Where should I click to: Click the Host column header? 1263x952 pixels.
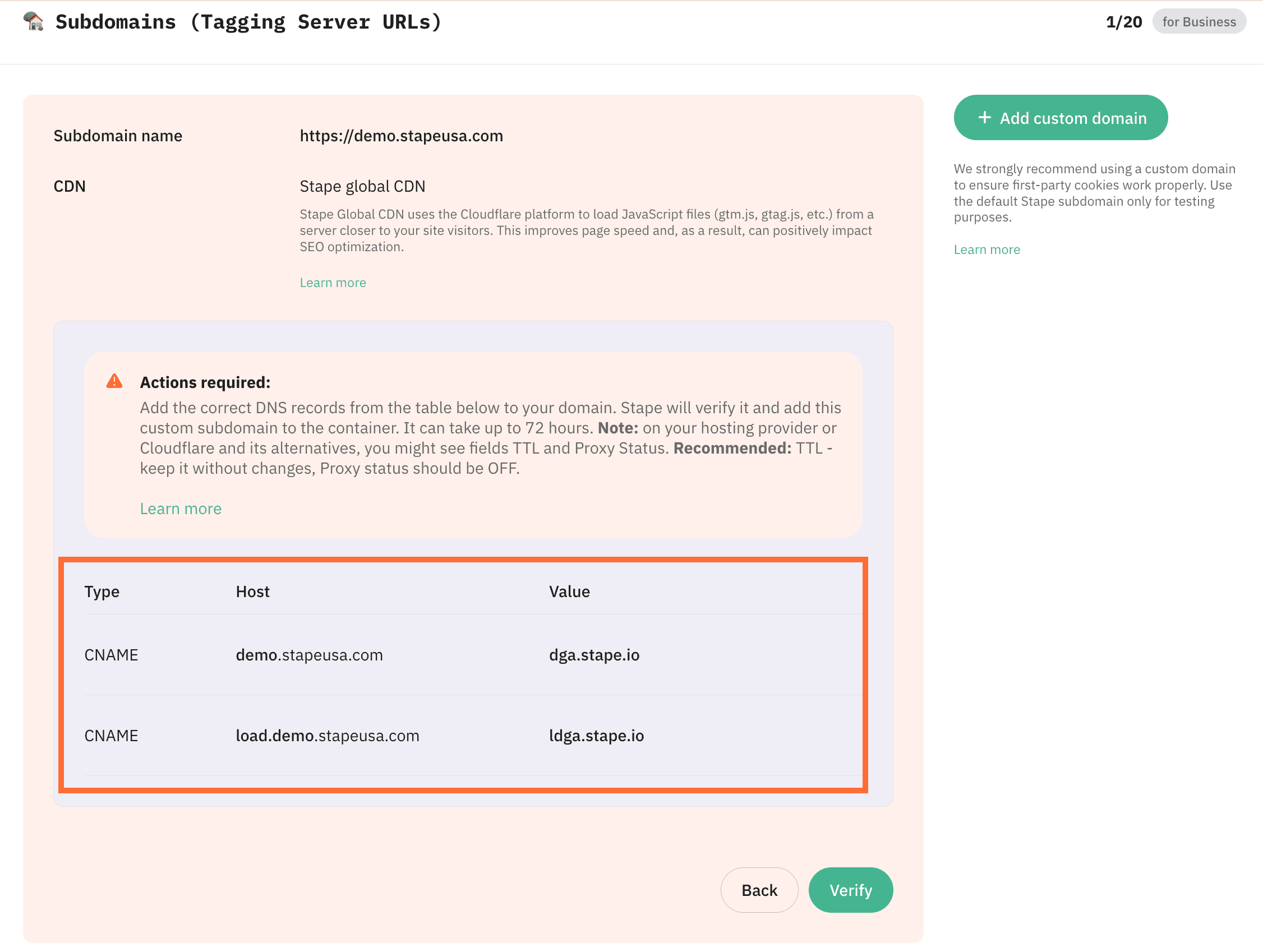tap(252, 591)
